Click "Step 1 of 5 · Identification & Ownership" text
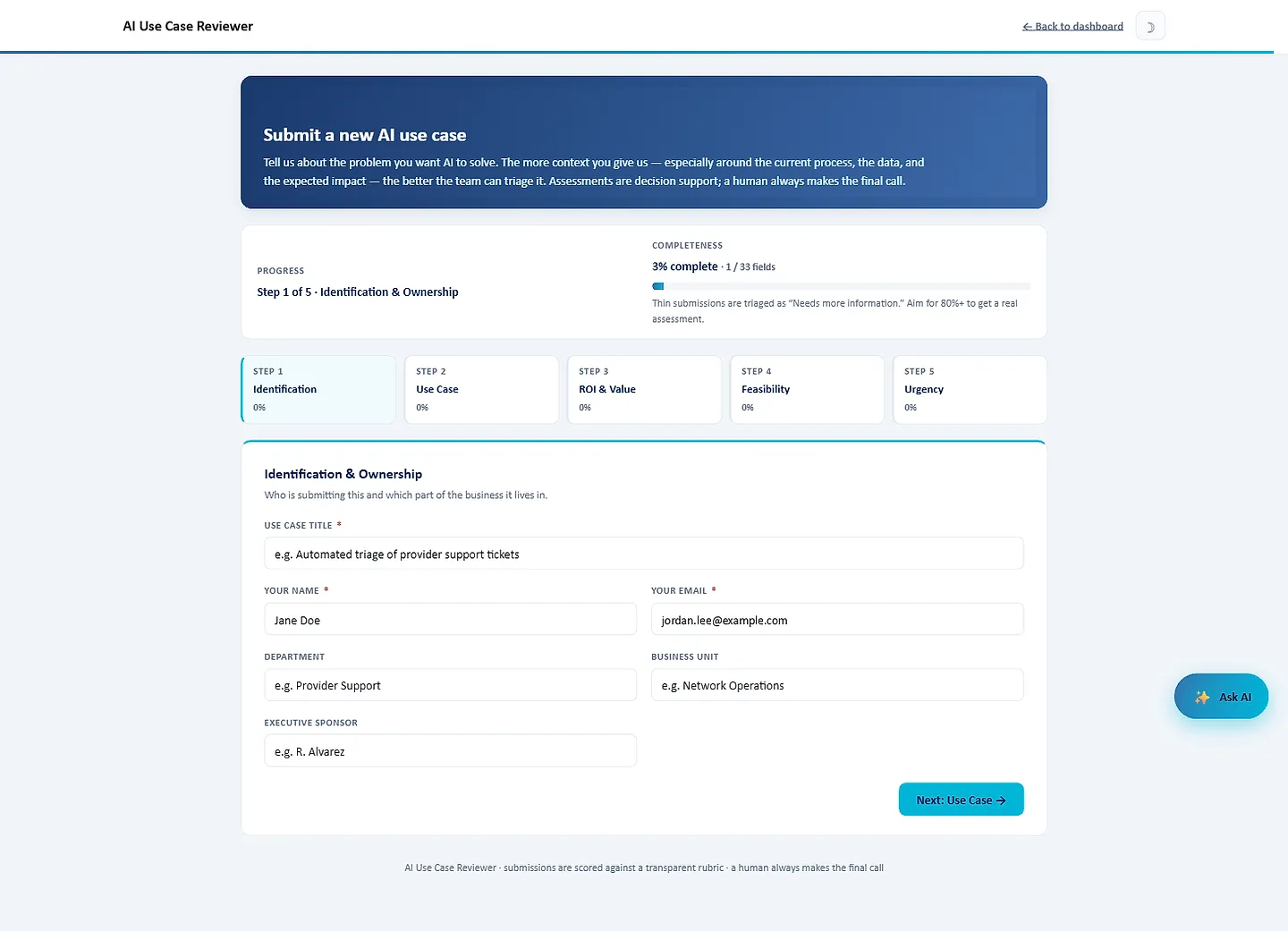 point(358,292)
